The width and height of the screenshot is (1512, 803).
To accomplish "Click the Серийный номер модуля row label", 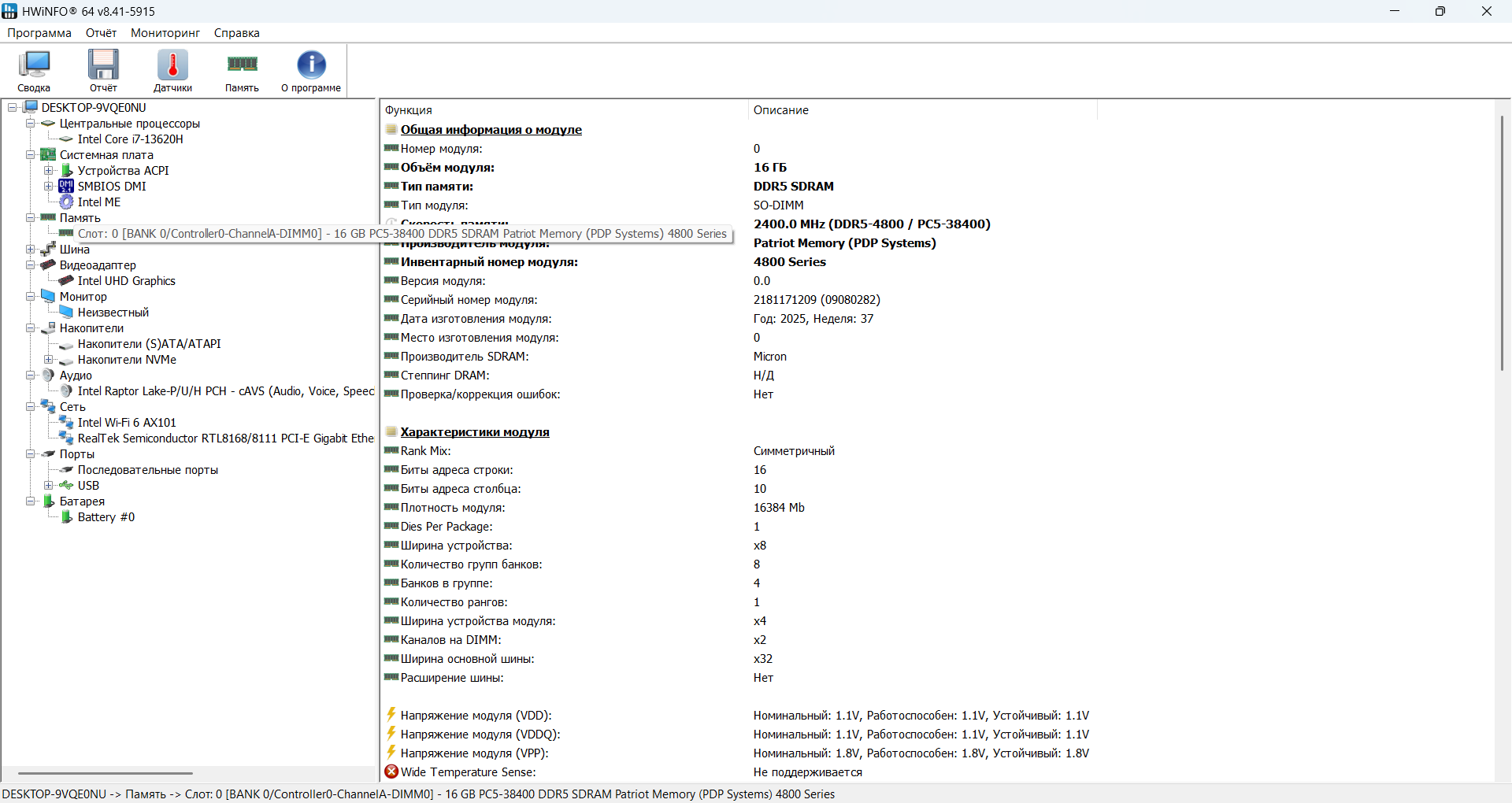I will click(469, 300).
